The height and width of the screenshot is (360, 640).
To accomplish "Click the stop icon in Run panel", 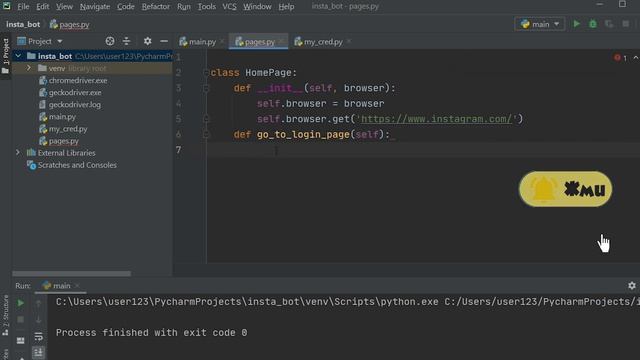I will pyautogui.click(x=20, y=320).
